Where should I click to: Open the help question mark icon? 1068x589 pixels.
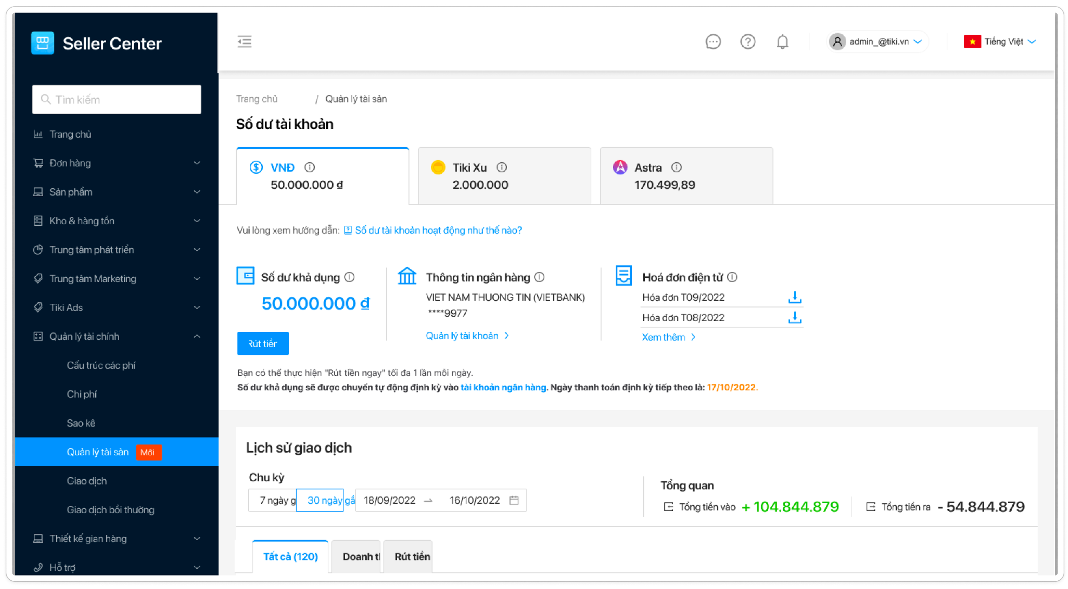(x=748, y=42)
